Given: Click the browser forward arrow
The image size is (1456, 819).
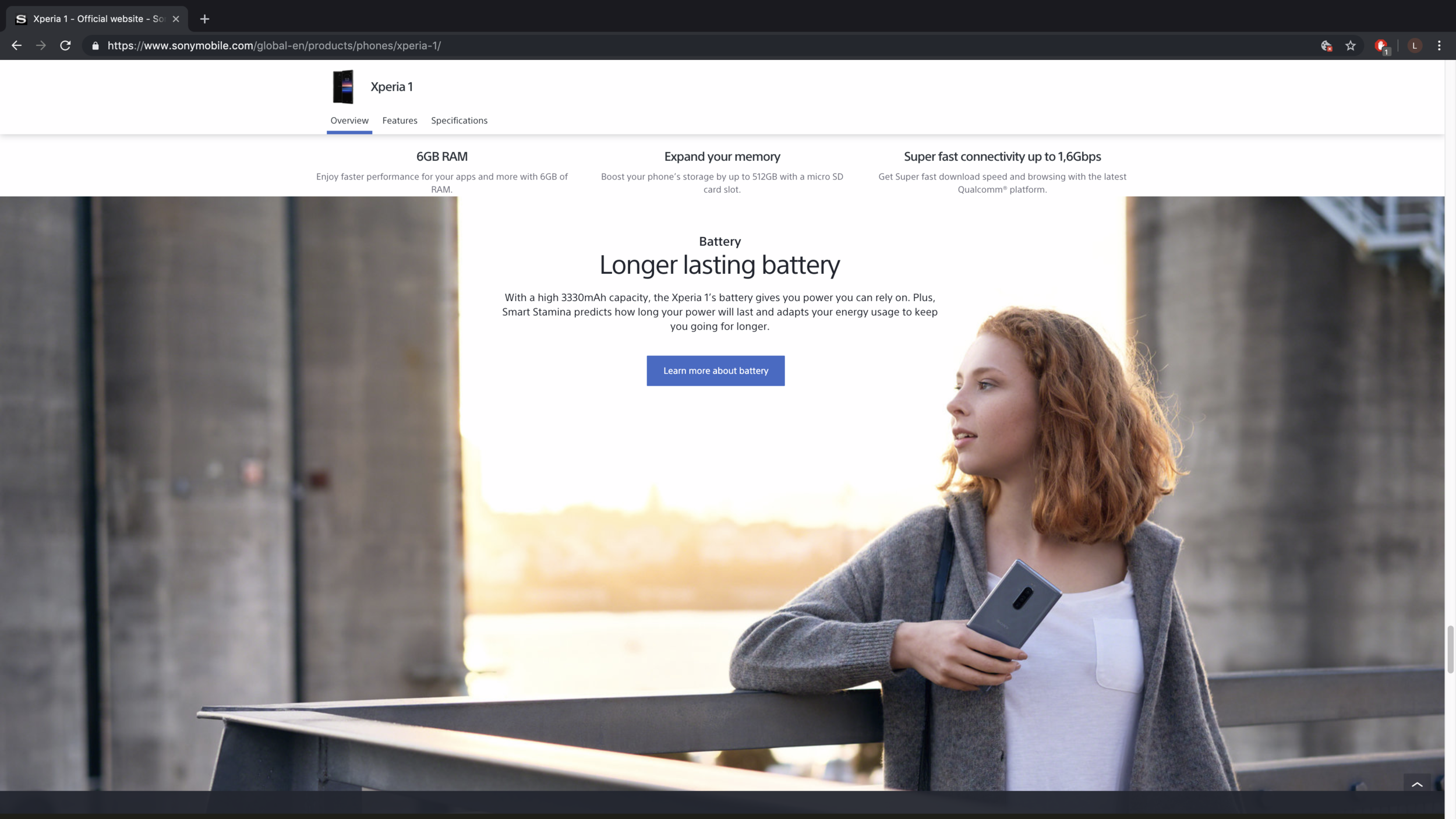Looking at the screenshot, I should 41,45.
